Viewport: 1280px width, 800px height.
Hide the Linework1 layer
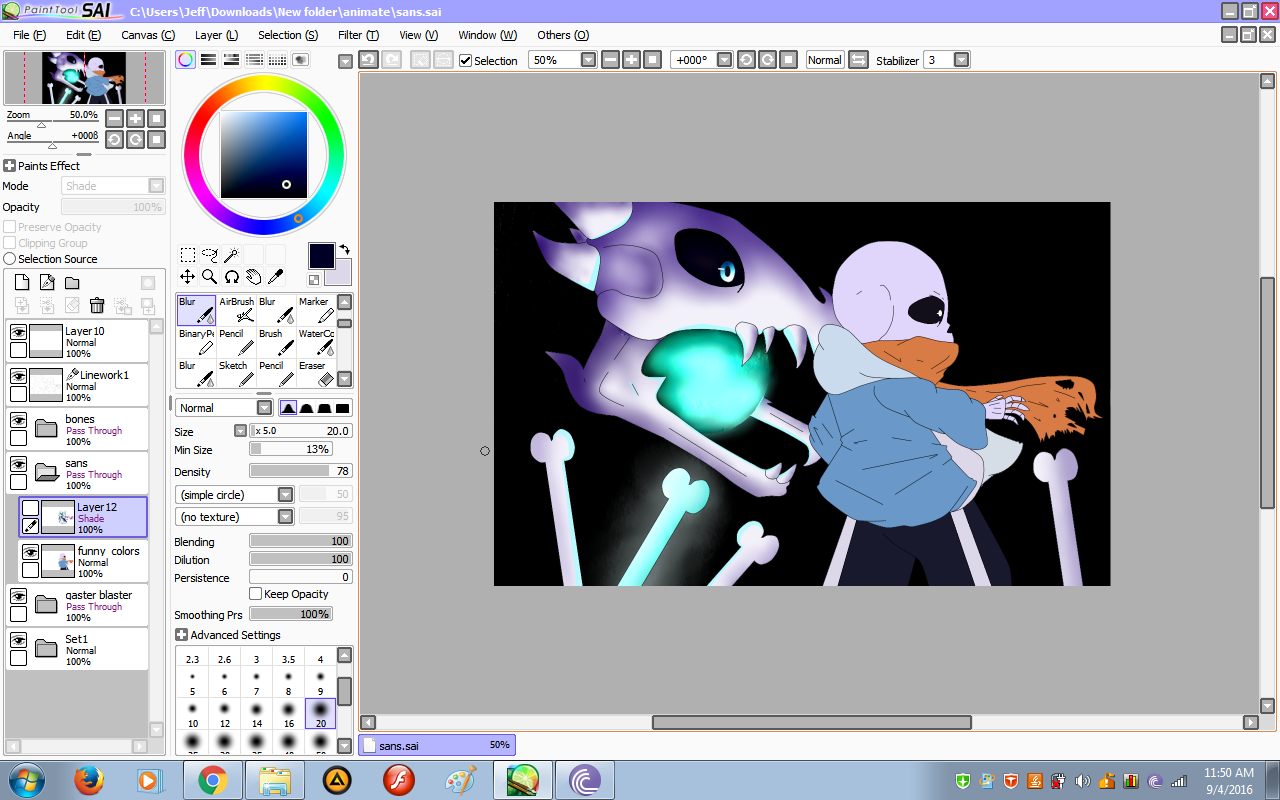click(18, 376)
